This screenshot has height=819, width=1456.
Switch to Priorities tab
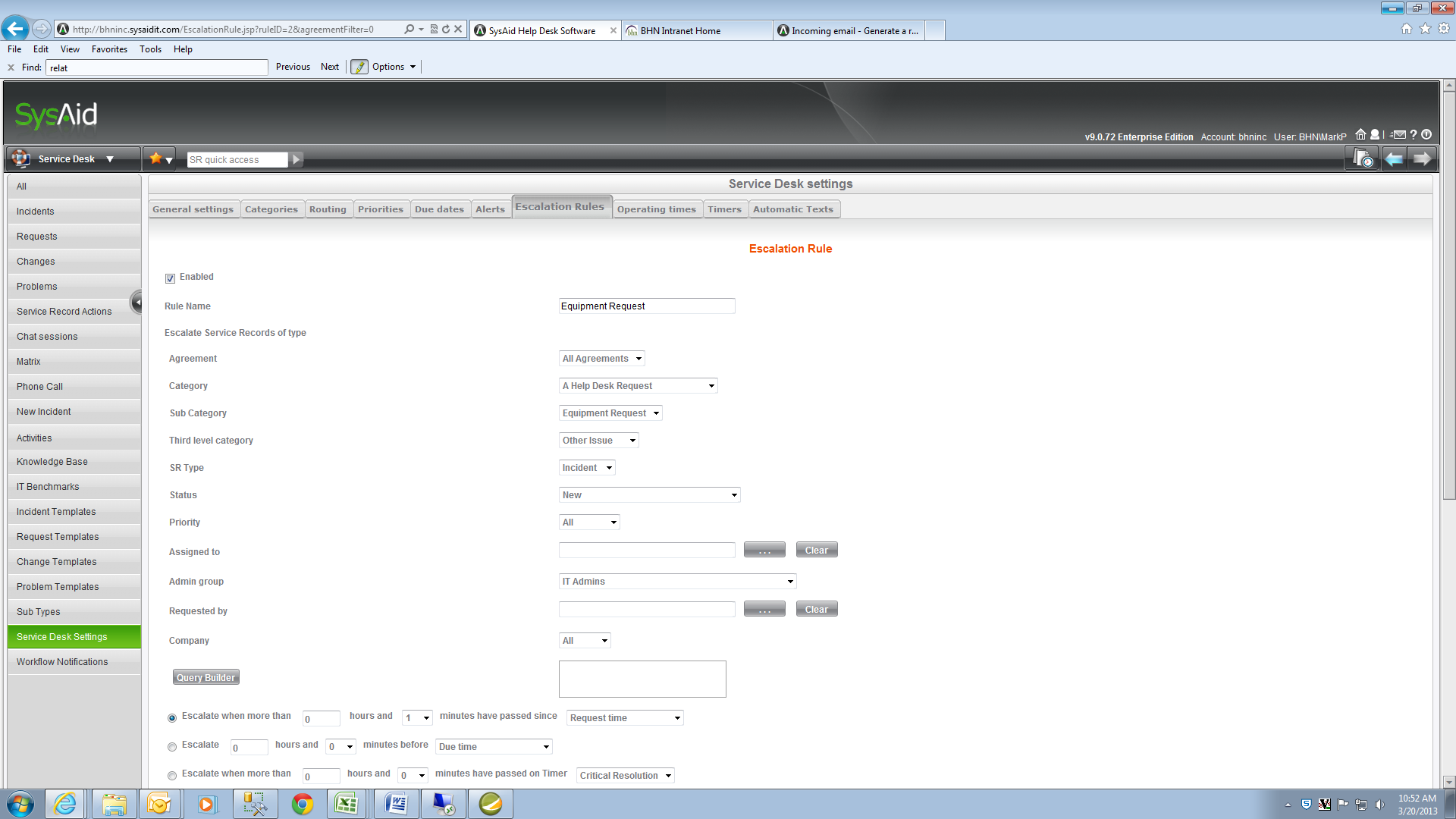click(381, 209)
